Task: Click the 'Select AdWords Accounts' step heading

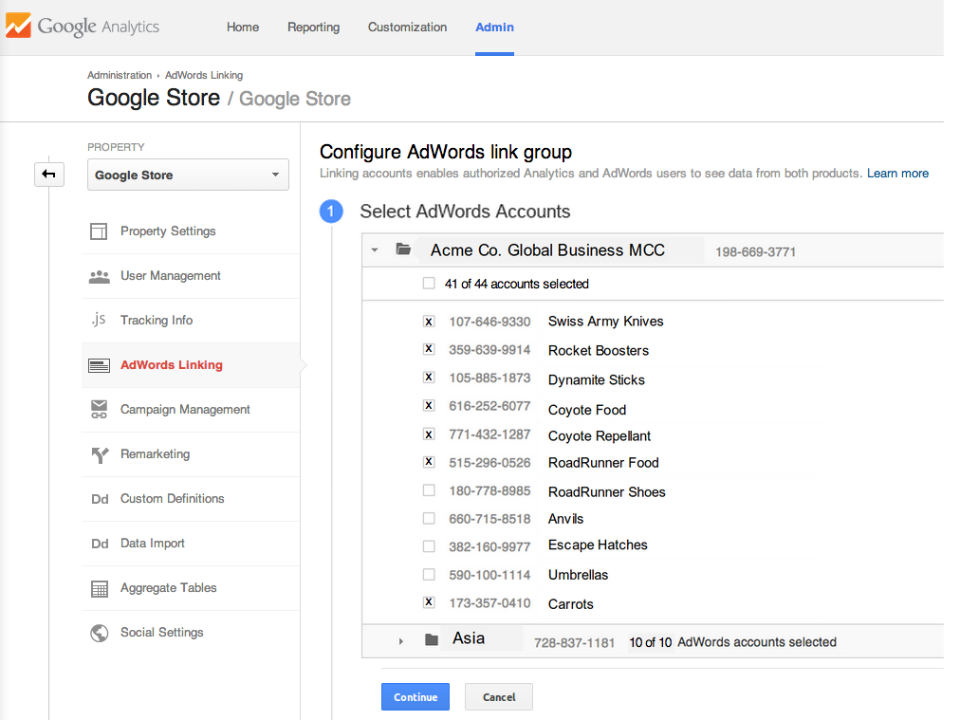Action: click(465, 211)
